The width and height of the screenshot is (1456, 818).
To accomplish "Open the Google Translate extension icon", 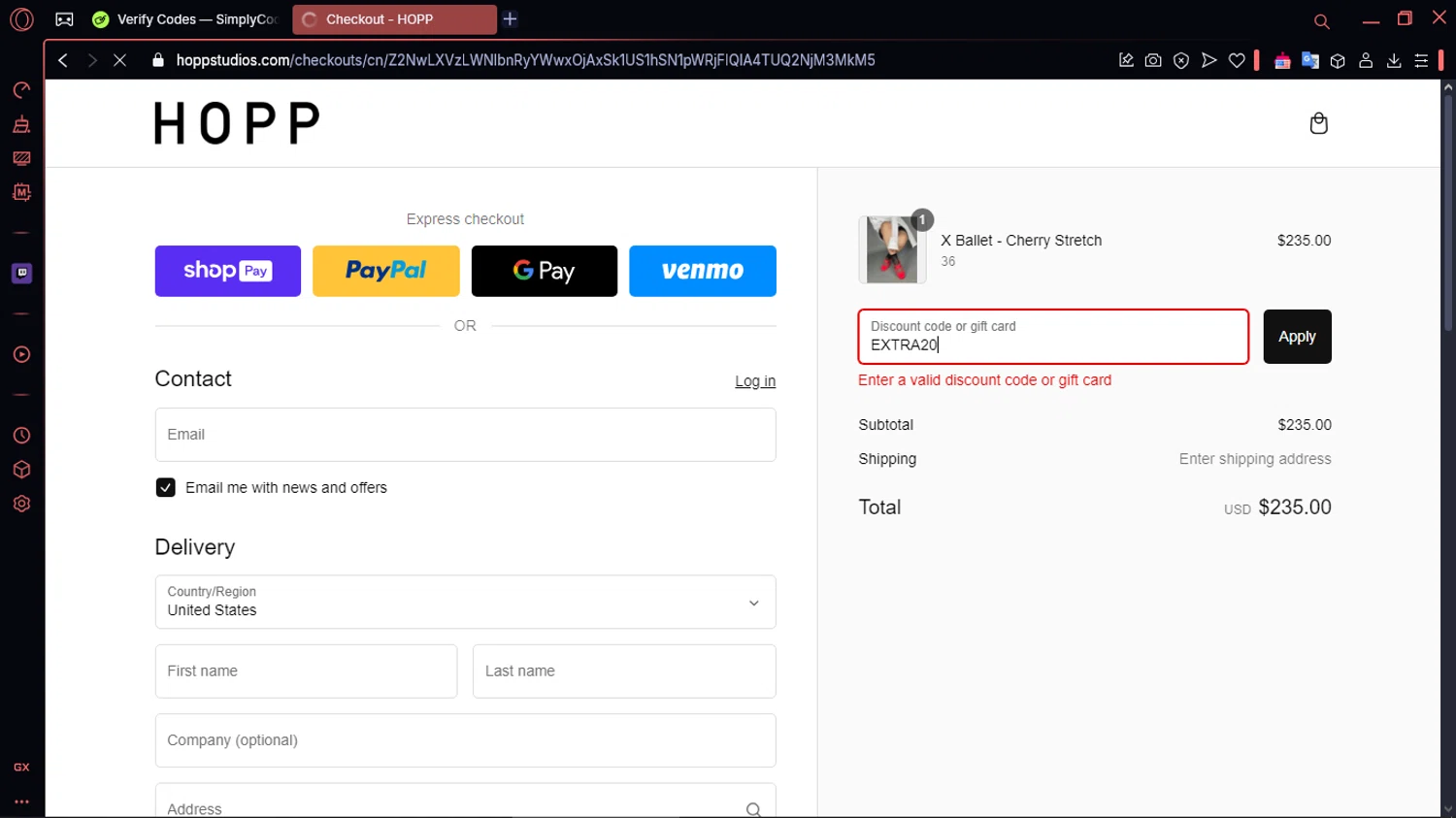I will pos(1310,60).
